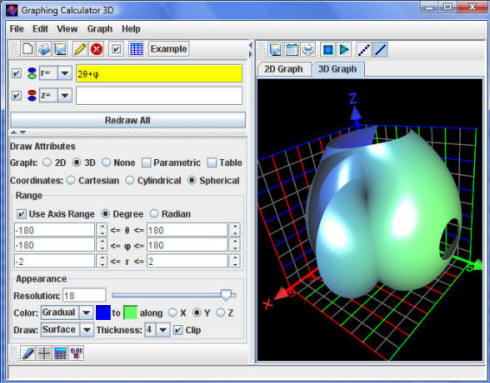Click the Example button

pyautogui.click(x=169, y=49)
